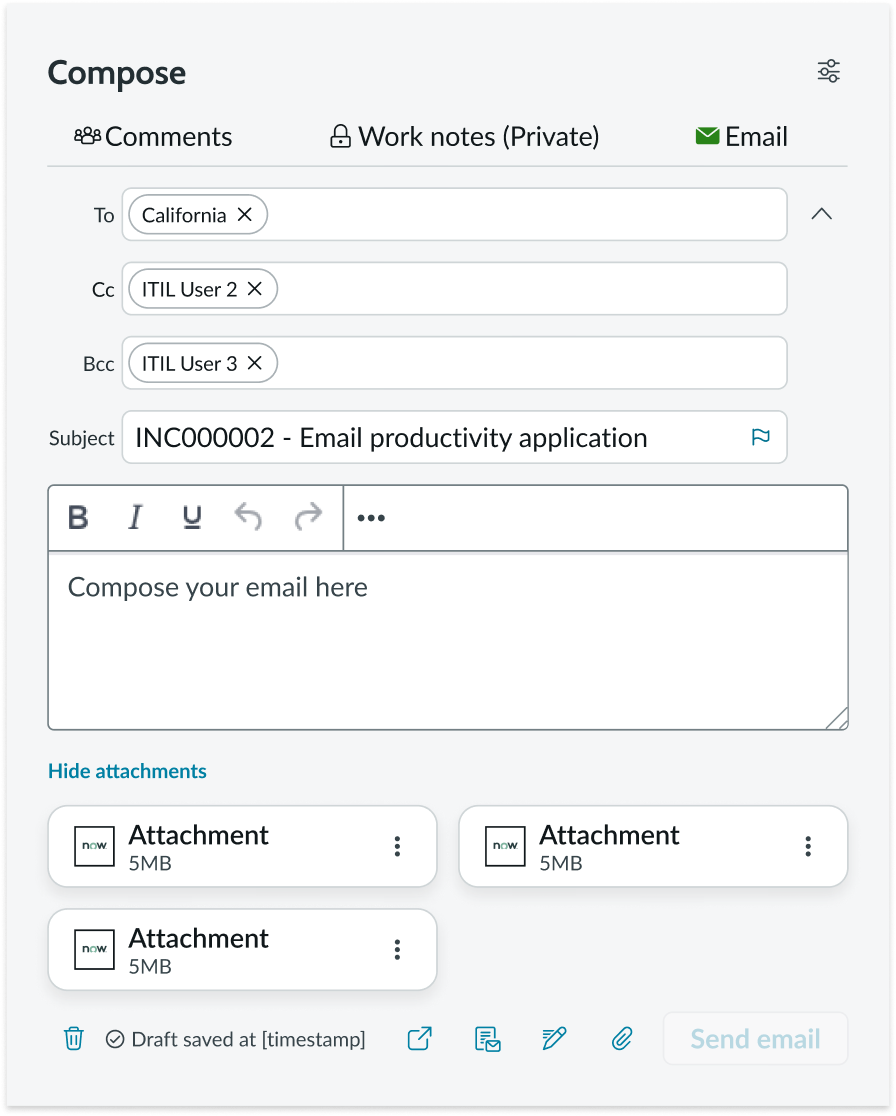Open the bottom attachment card
This screenshot has height=1116, width=896.
coord(242,949)
